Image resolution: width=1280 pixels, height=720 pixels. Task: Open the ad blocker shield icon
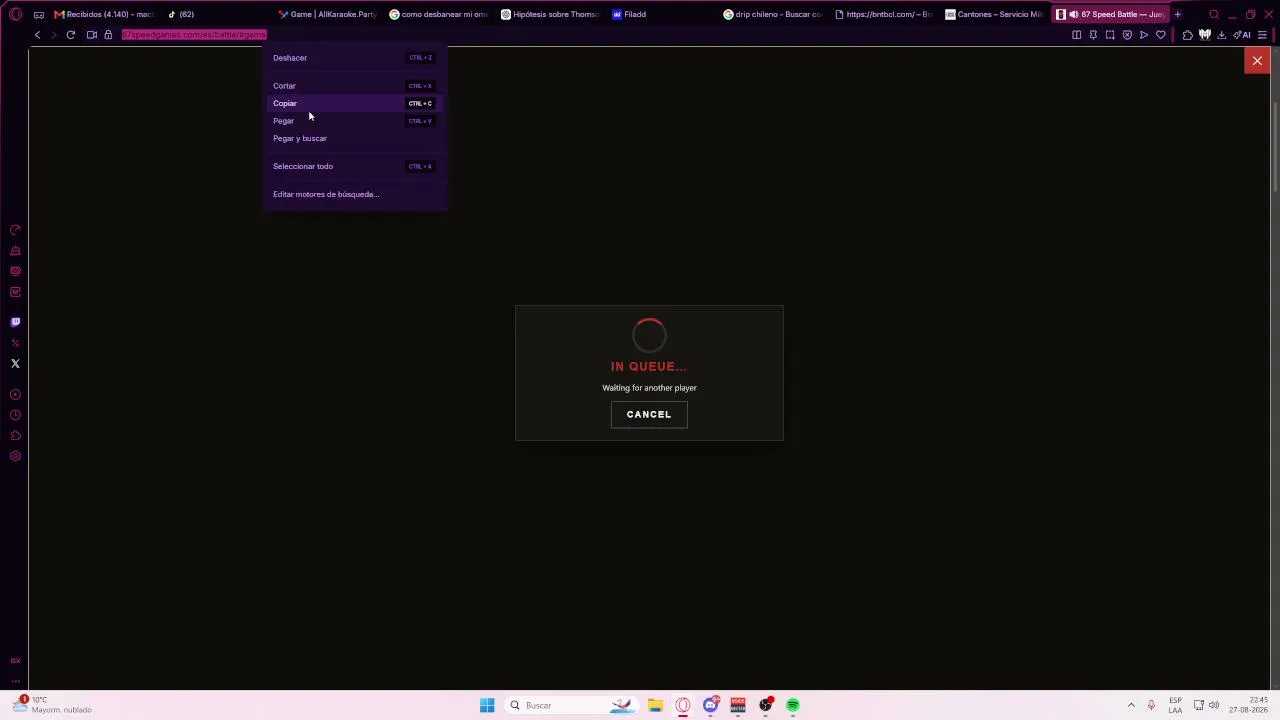[x=1127, y=35]
